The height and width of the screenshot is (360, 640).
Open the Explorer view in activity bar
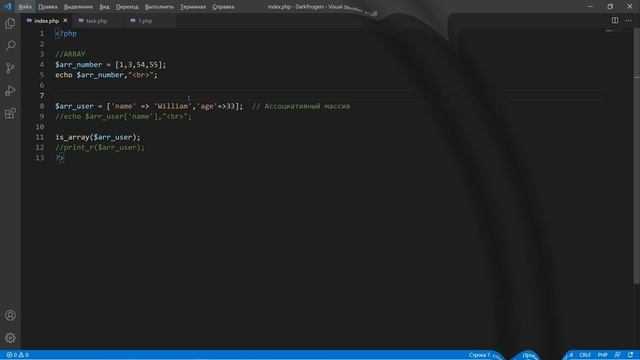(x=10, y=23)
